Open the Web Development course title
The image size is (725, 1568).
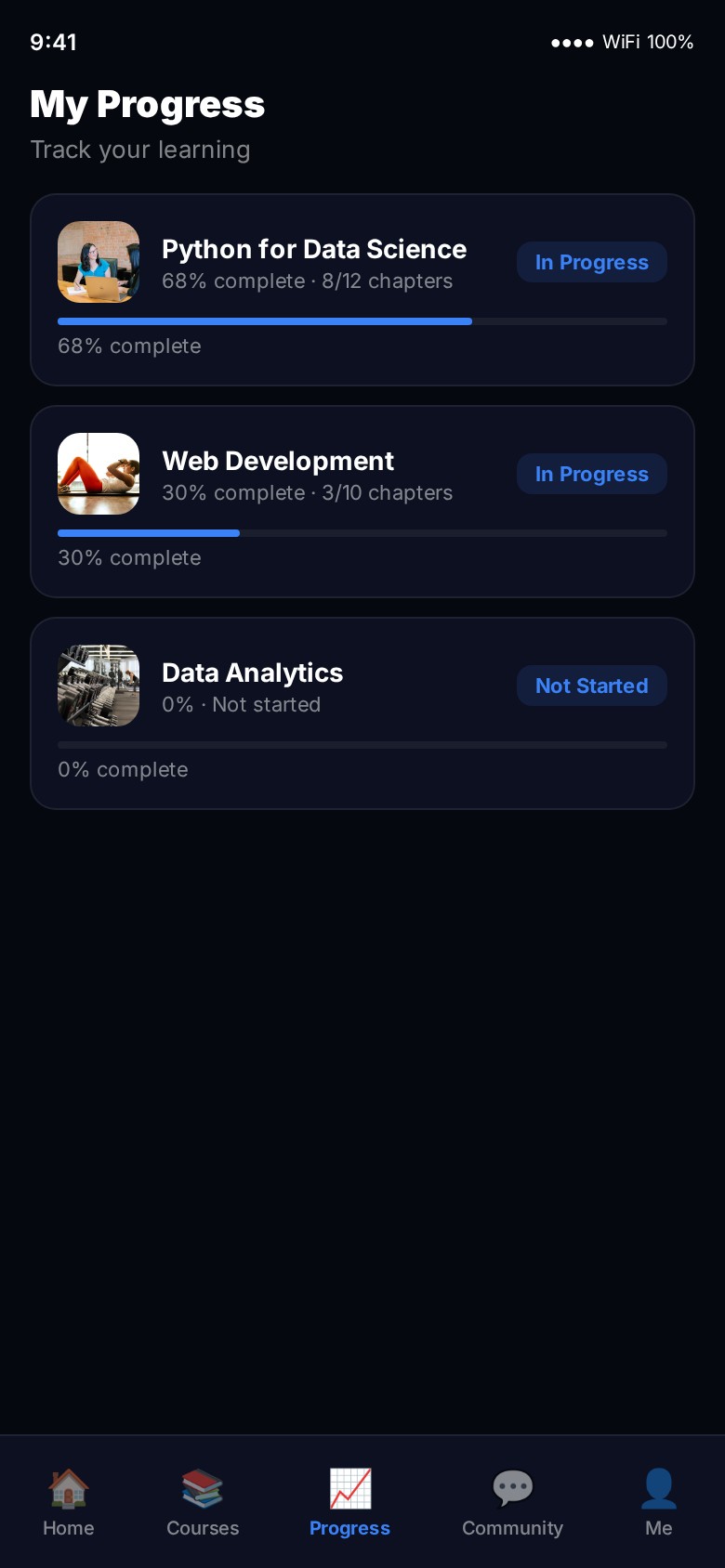pyautogui.click(x=278, y=461)
